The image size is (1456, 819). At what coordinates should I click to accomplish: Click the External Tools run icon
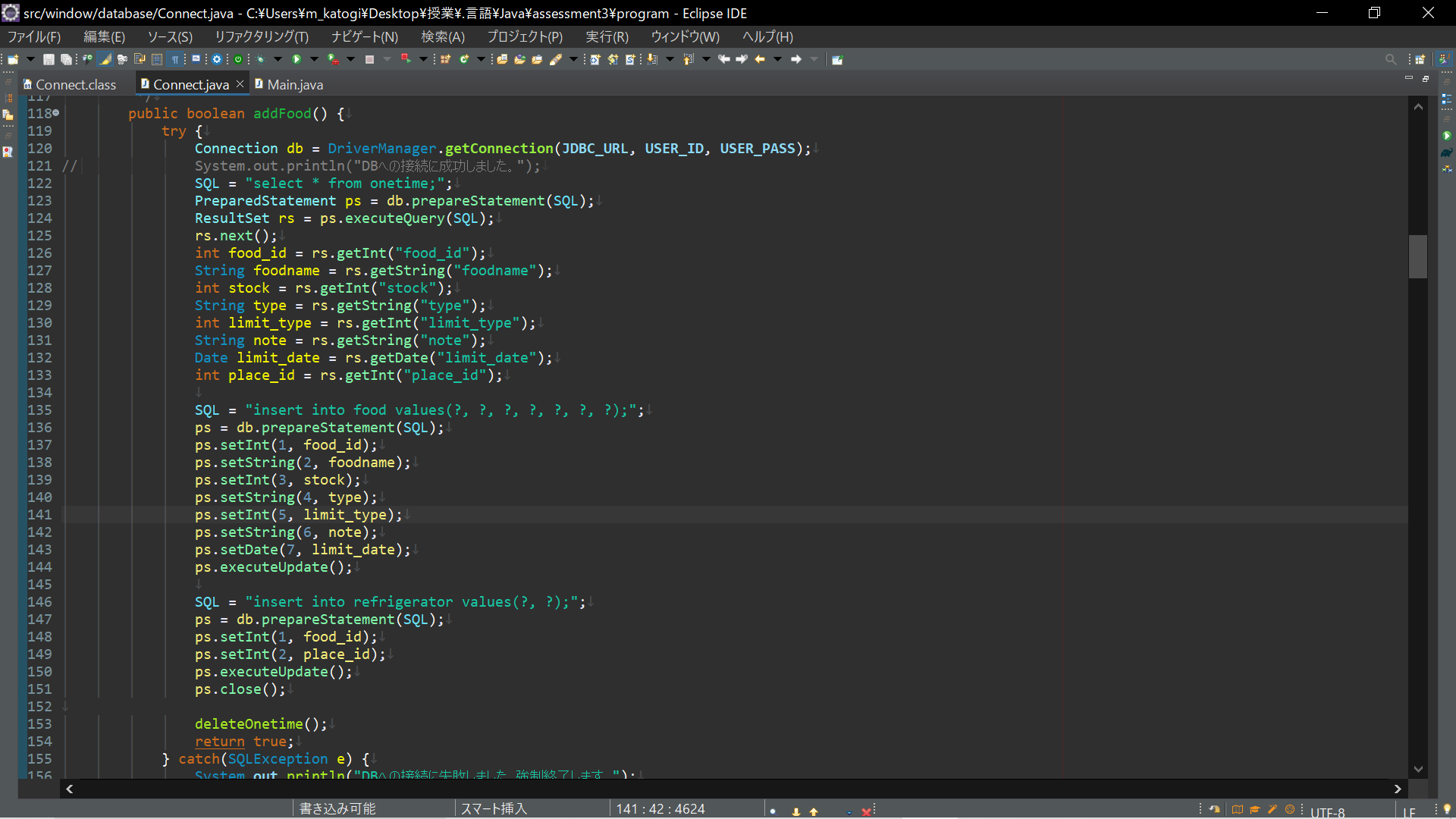point(406,59)
